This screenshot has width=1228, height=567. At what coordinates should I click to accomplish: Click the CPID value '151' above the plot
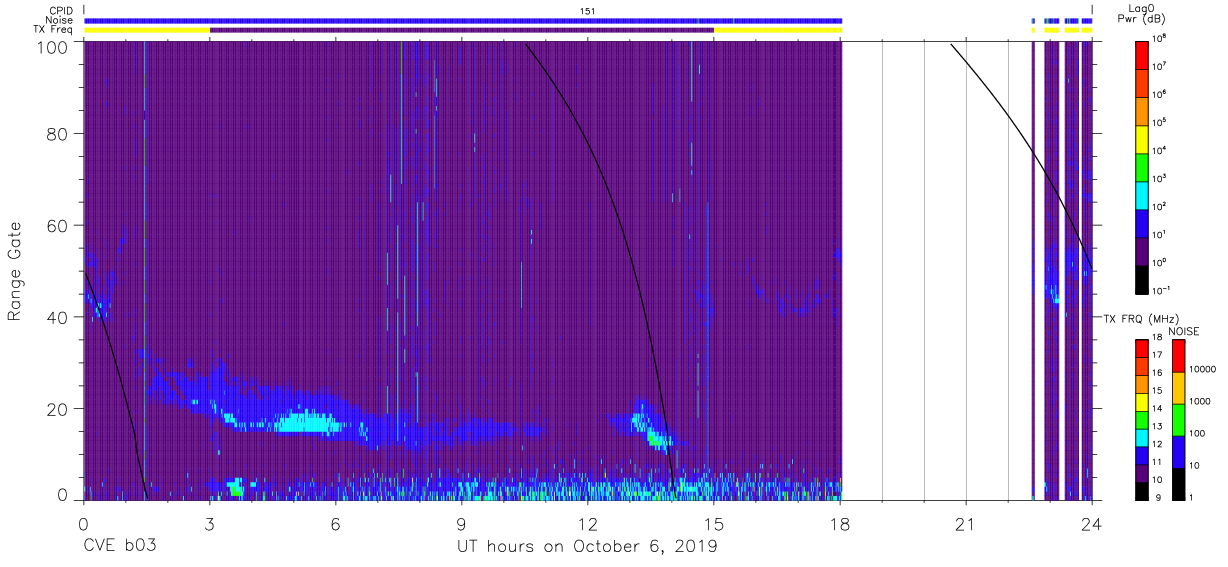coord(588,11)
